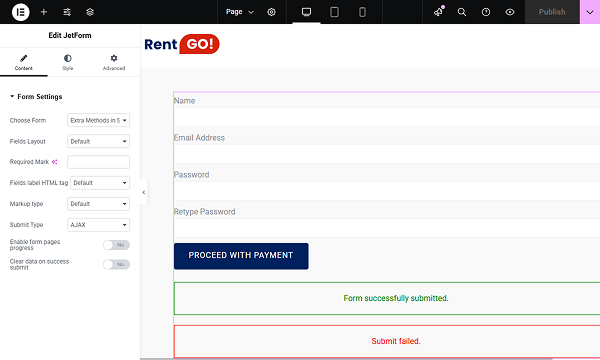Open the Page dropdown in top bar
600x360 pixels.
[x=240, y=12]
